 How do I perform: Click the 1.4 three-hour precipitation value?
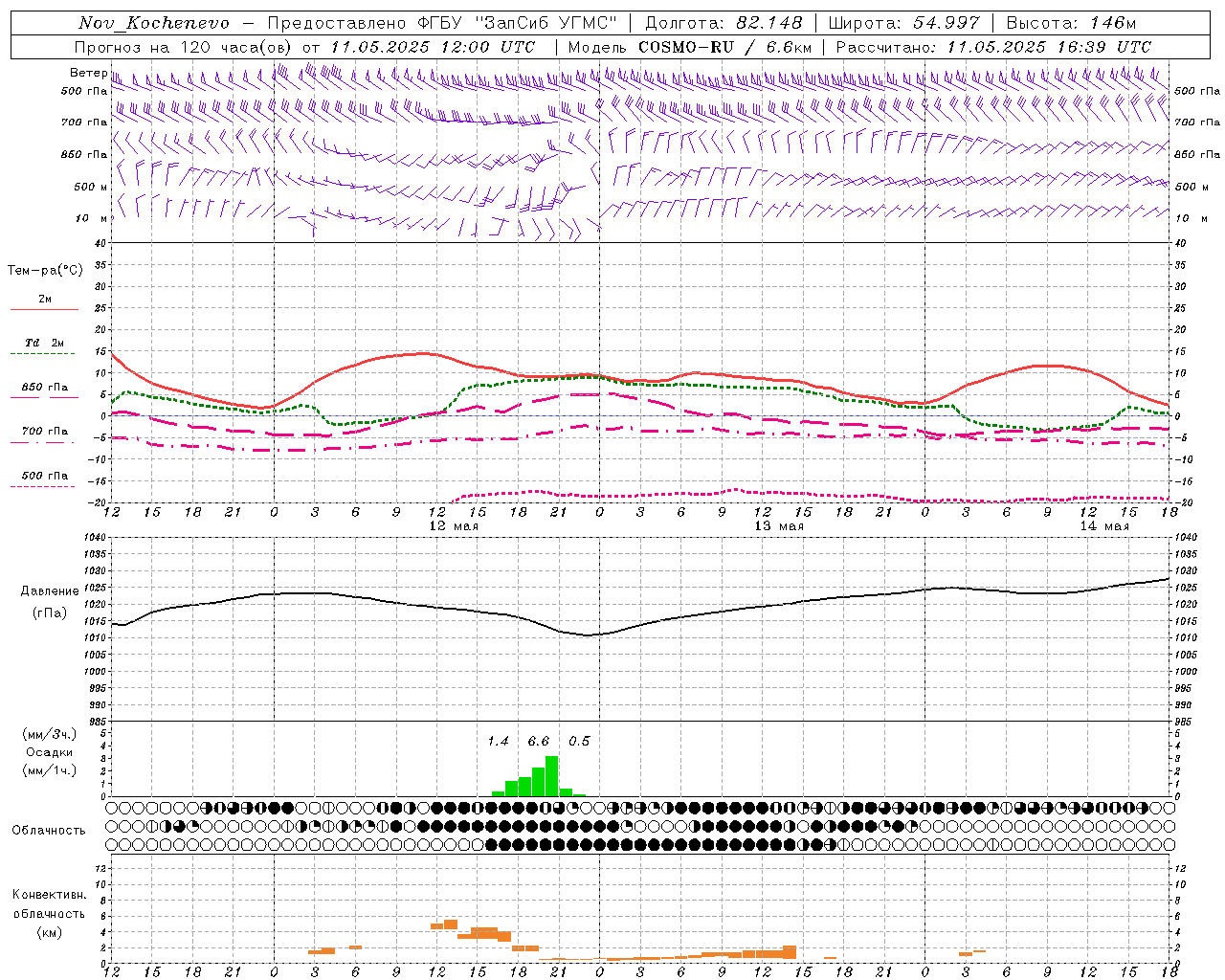click(x=498, y=742)
